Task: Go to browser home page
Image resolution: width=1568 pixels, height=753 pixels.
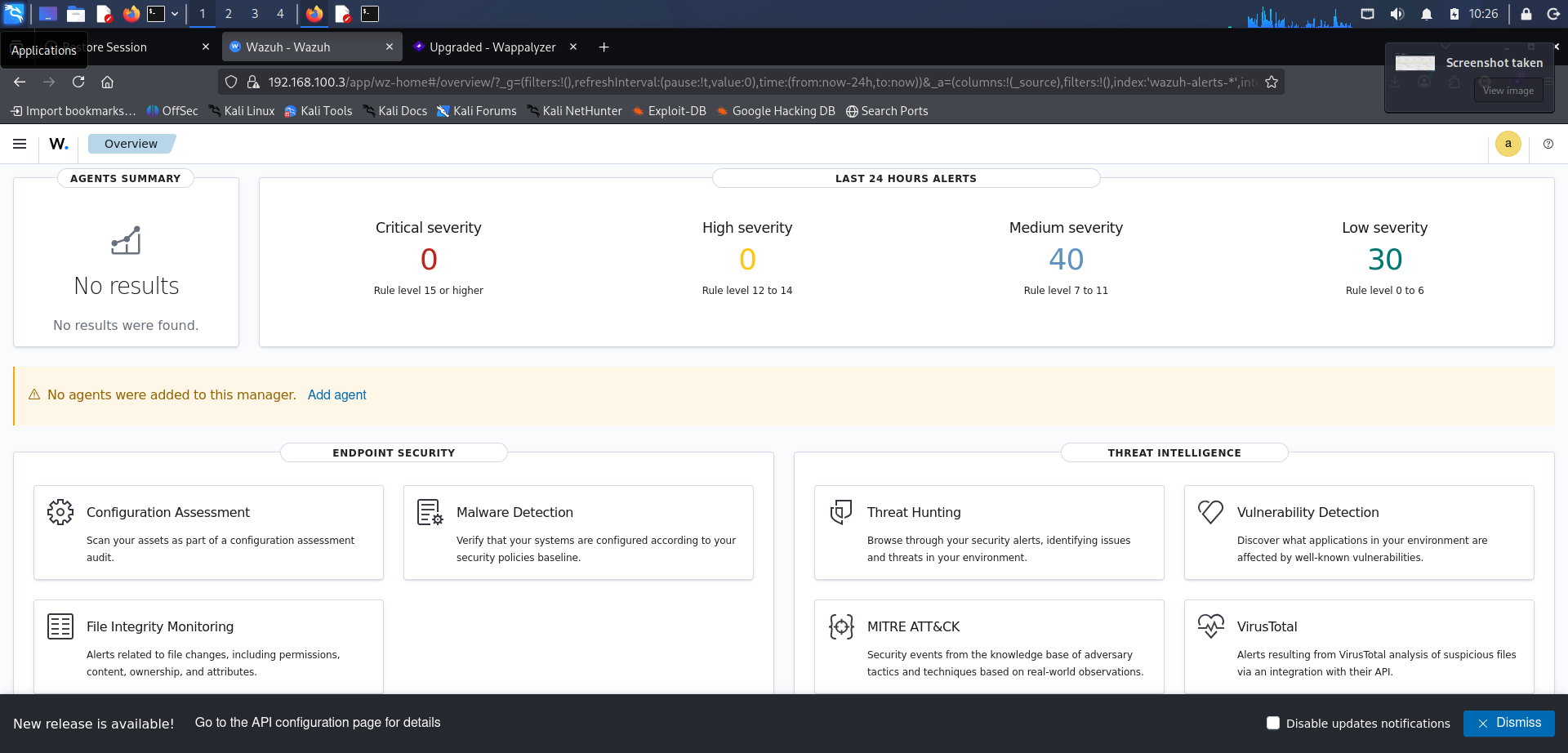Action: (x=107, y=82)
